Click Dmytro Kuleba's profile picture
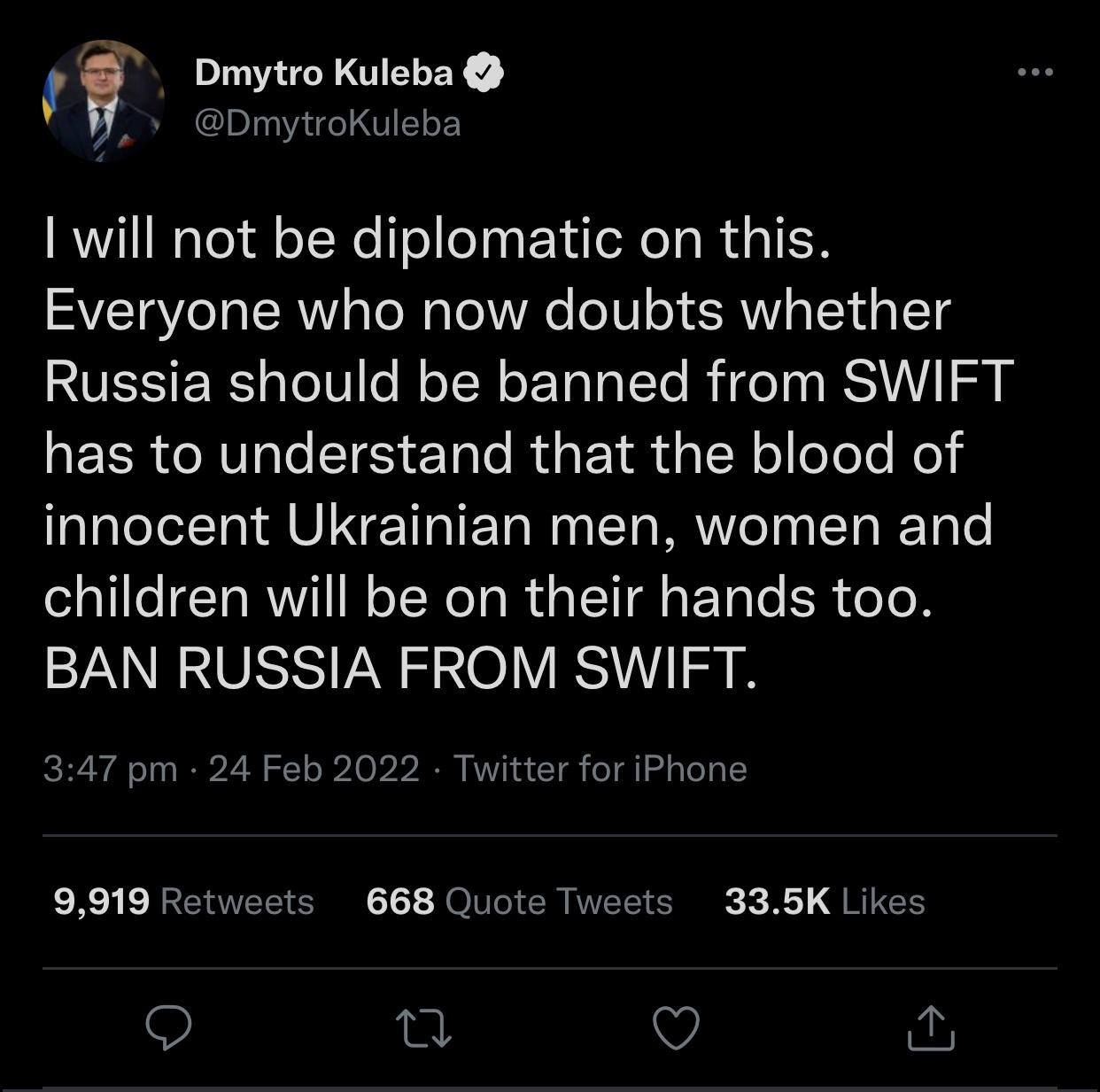The width and height of the screenshot is (1100, 1092). pyautogui.click(x=105, y=97)
